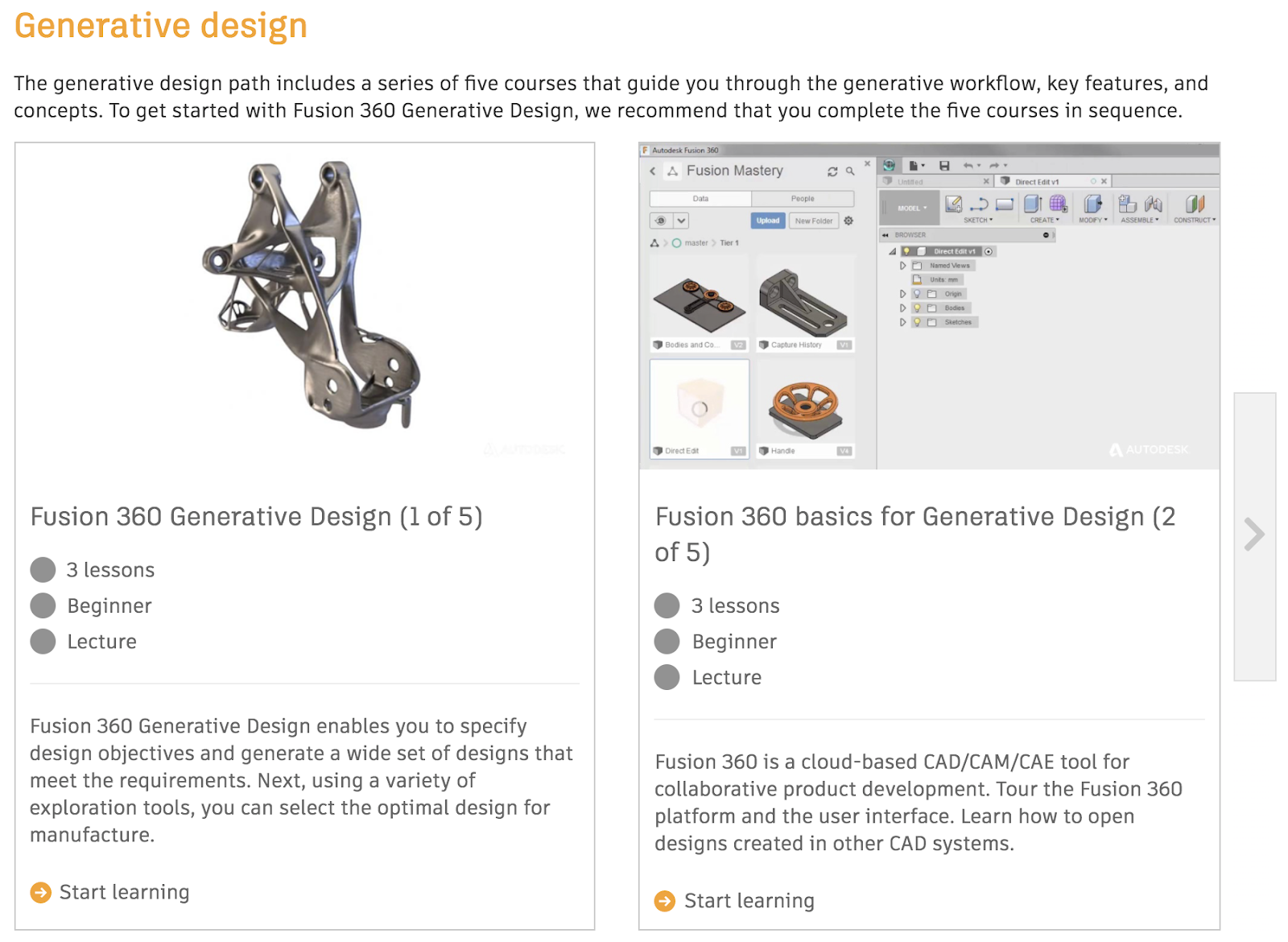Open search in the Fusion Mastery data panel
The height and width of the screenshot is (942, 1288).
(850, 171)
